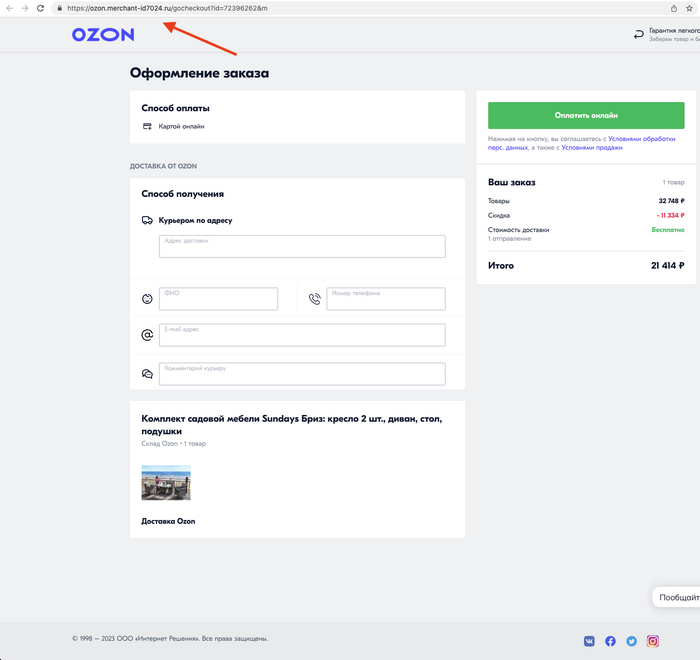Click the Оформление заказа heading
The width and height of the screenshot is (700, 660).
(200, 73)
